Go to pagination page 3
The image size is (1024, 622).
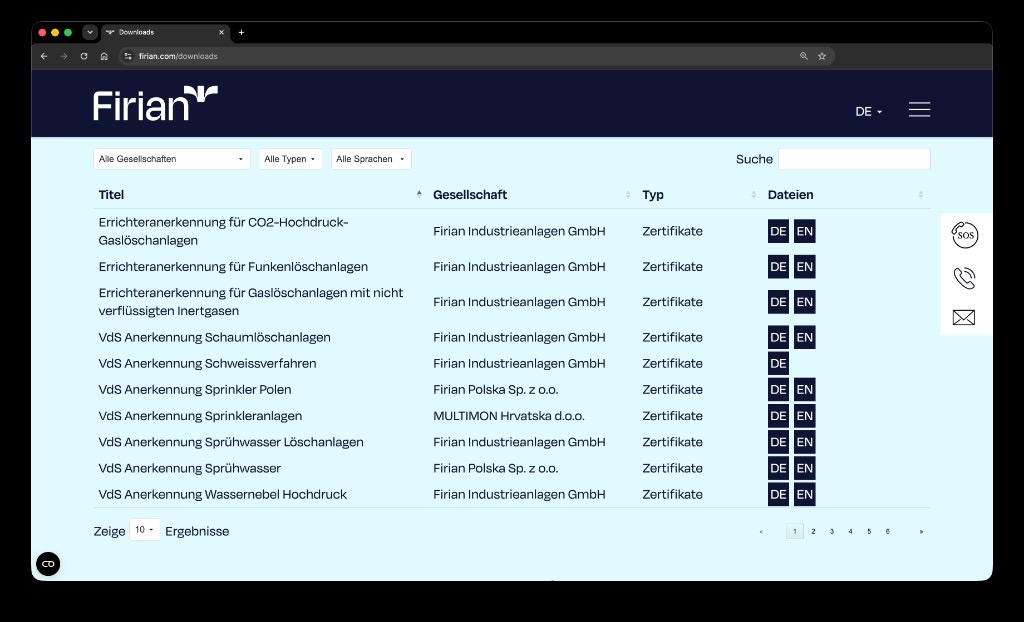pos(831,531)
